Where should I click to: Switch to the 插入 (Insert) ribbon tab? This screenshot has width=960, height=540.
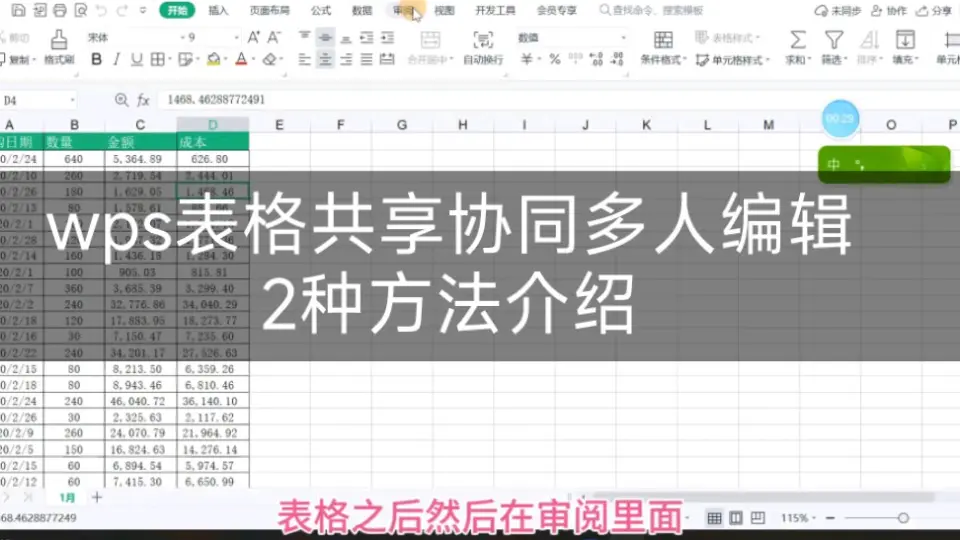[x=218, y=11]
